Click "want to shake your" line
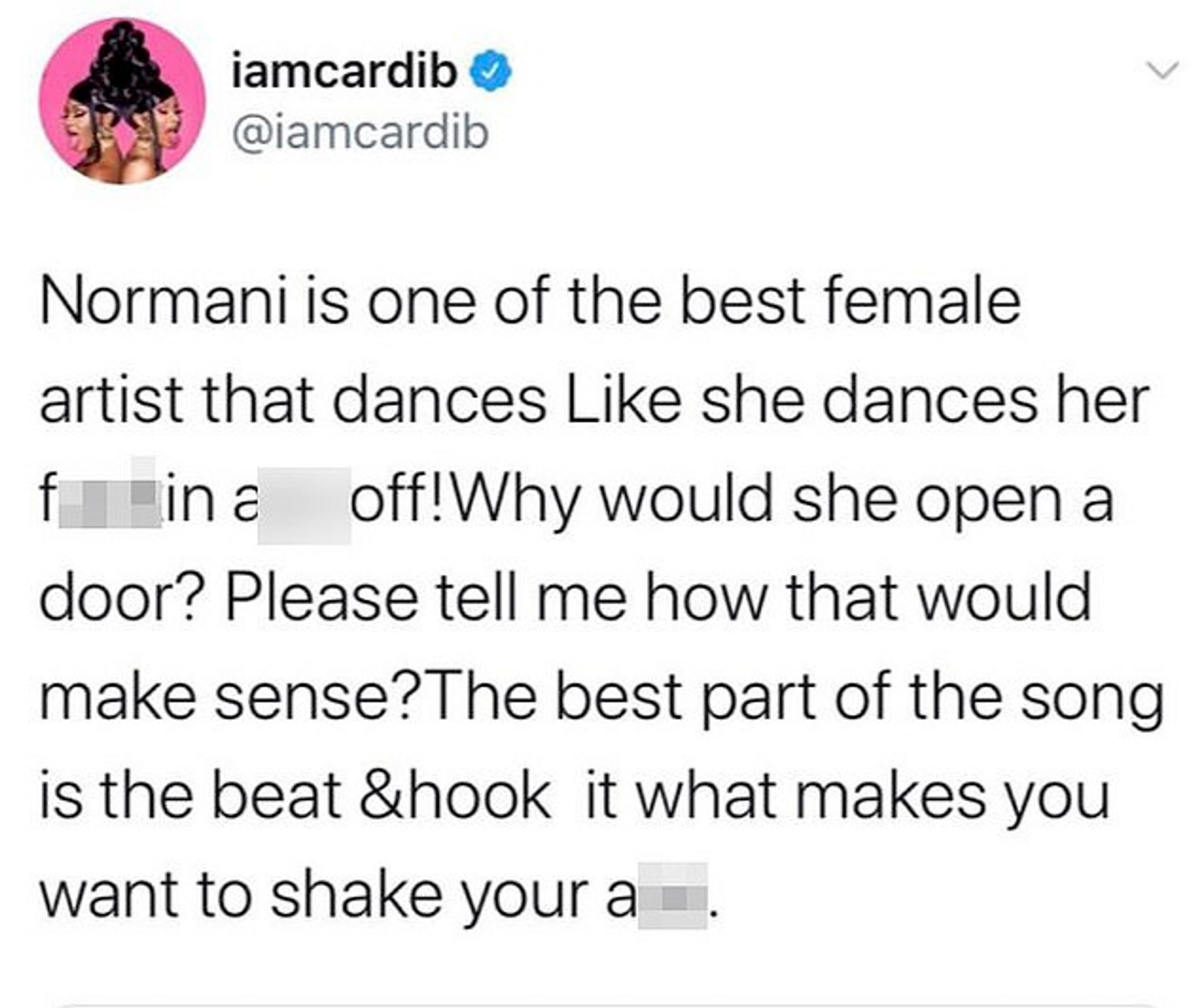 [315, 895]
